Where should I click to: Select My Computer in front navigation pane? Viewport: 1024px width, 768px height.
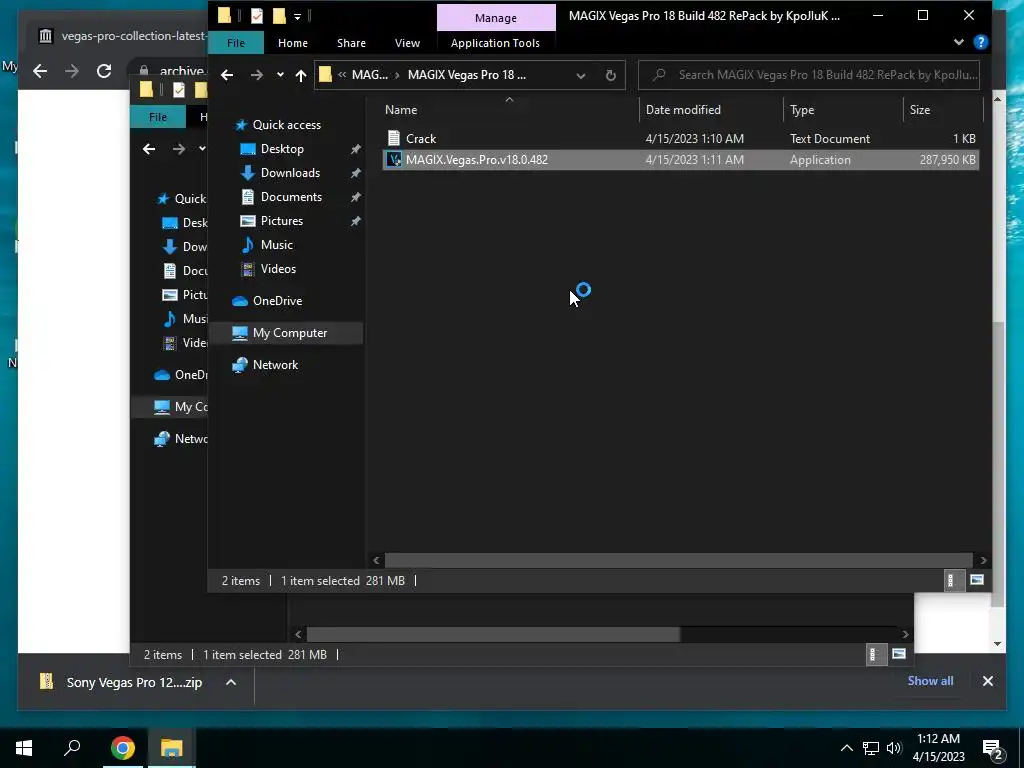(x=290, y=333)
